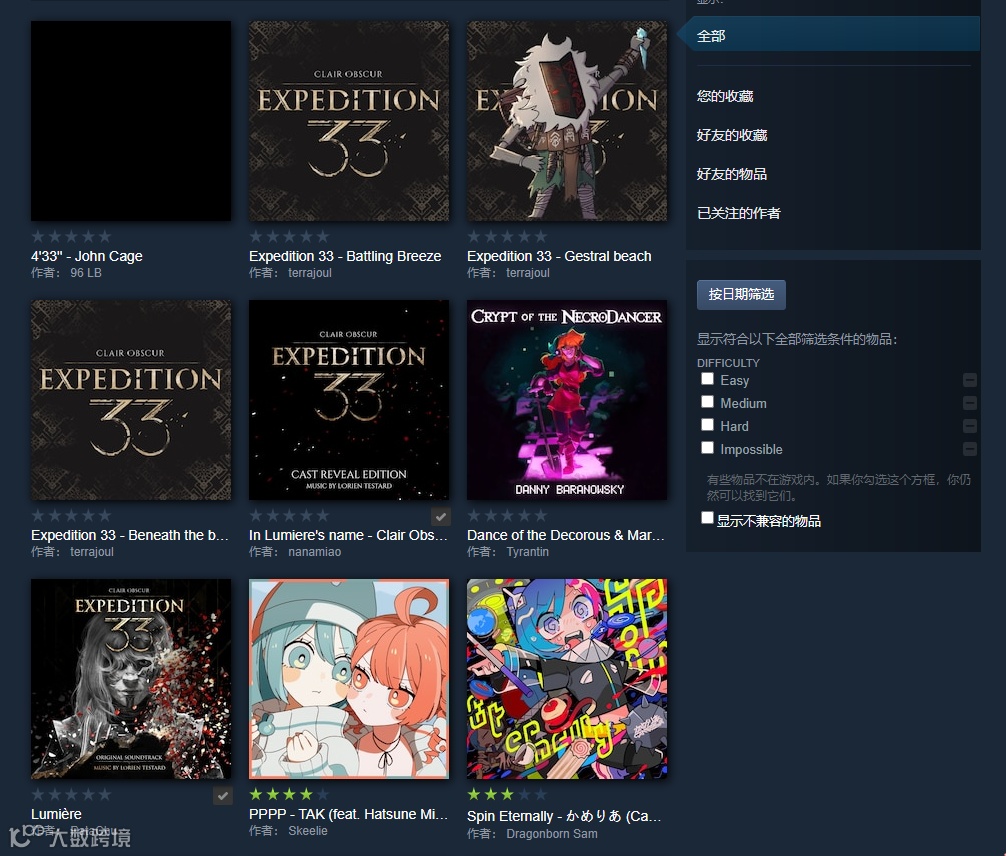Open Crypt of the NecroDancer cover

tap(567, 400)
